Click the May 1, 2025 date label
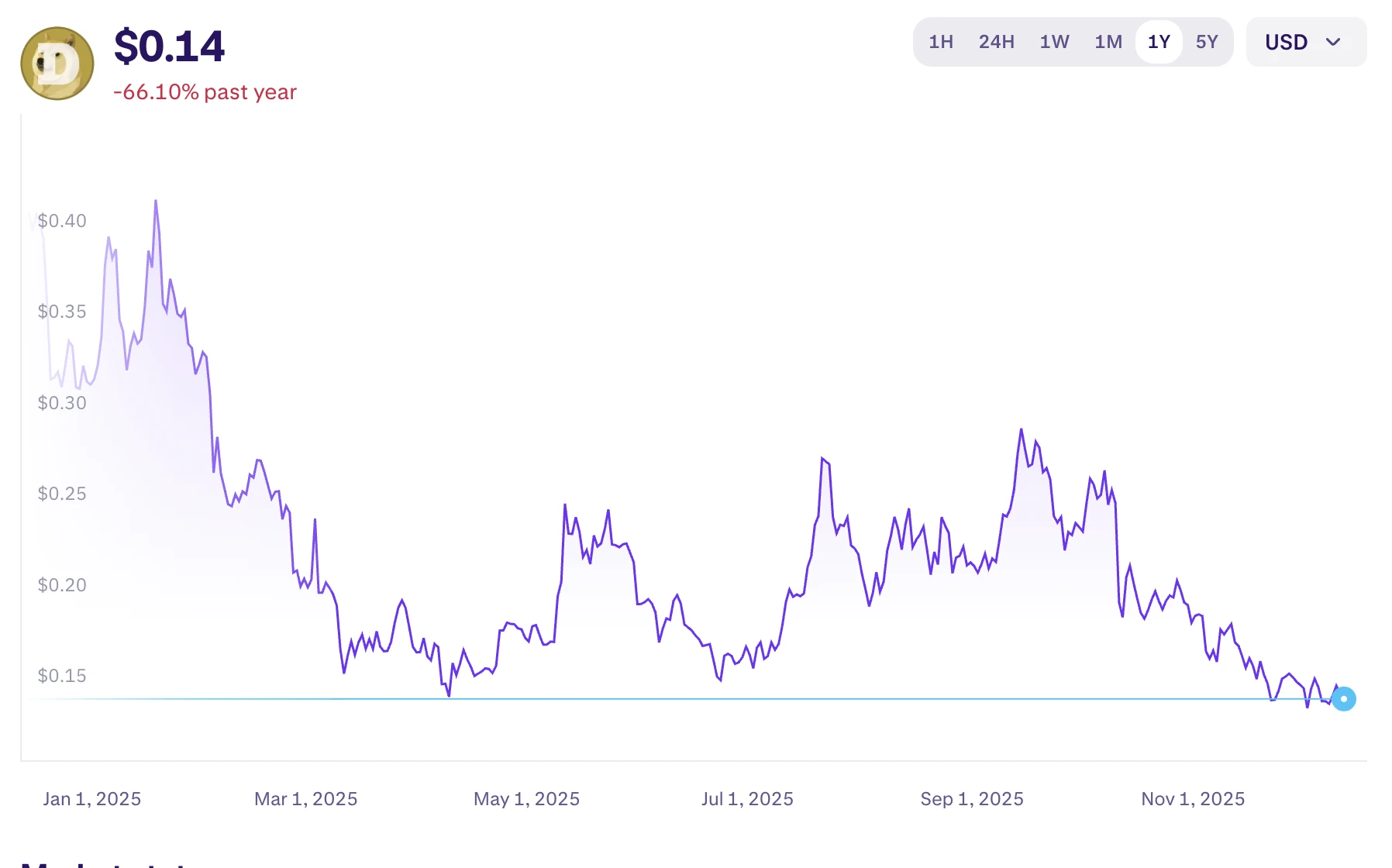 tap(526, 799)
